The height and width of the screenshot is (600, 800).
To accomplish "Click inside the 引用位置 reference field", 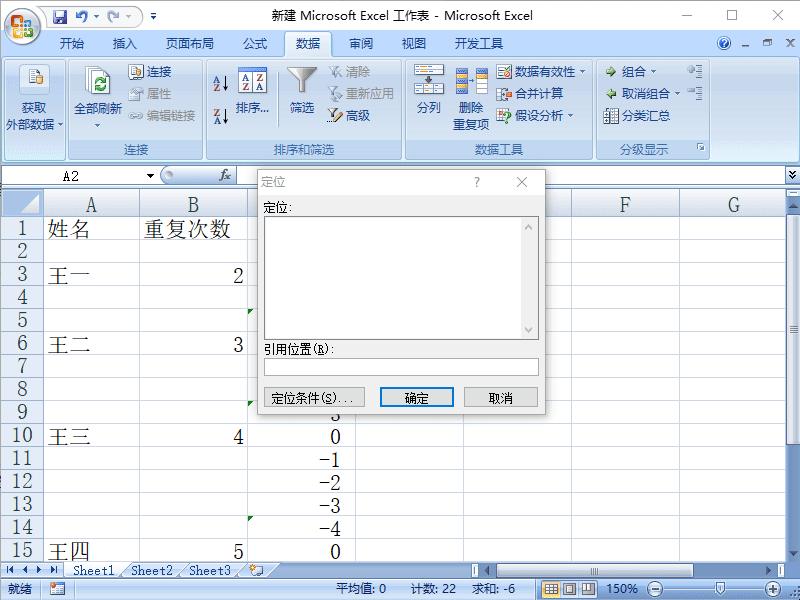I will (400, 366).
